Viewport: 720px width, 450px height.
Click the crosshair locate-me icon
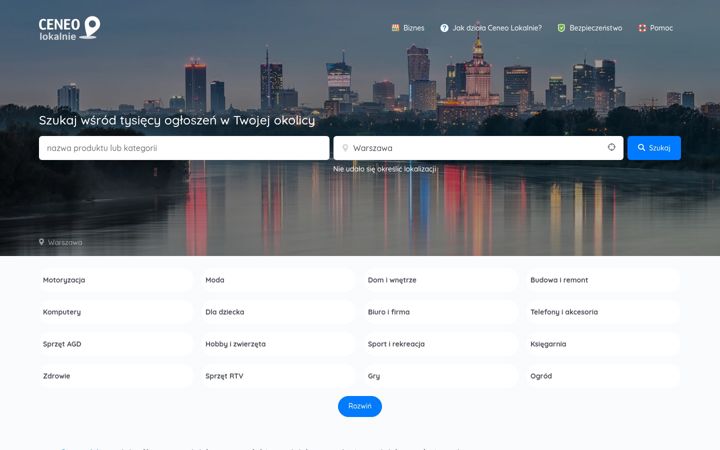click(611, 147)
